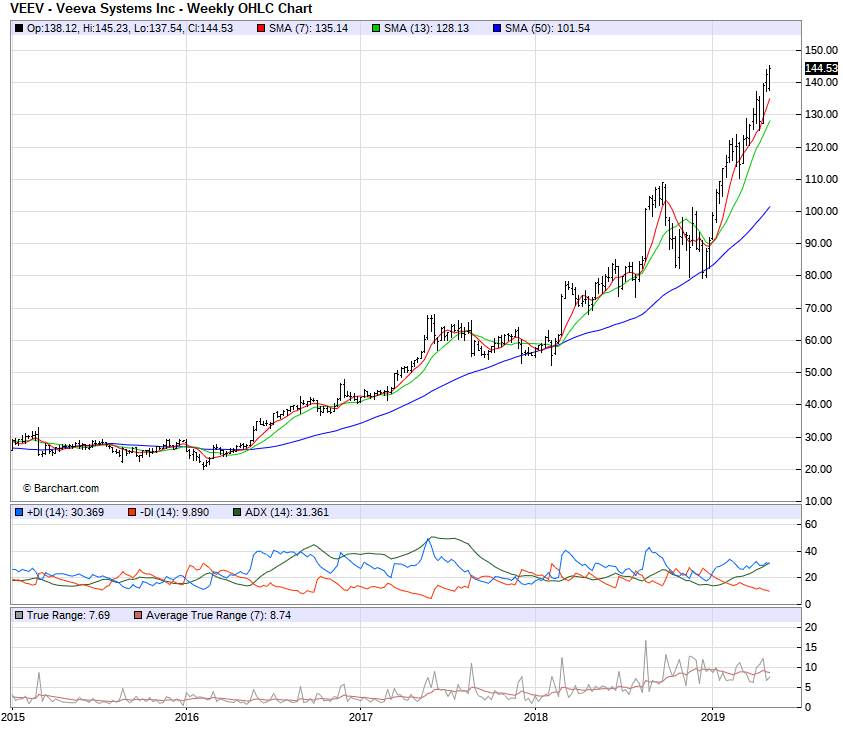Screen dimensions: 843x748
Task: Click the 80.00 price axis label
Action: tap(818, 275)
